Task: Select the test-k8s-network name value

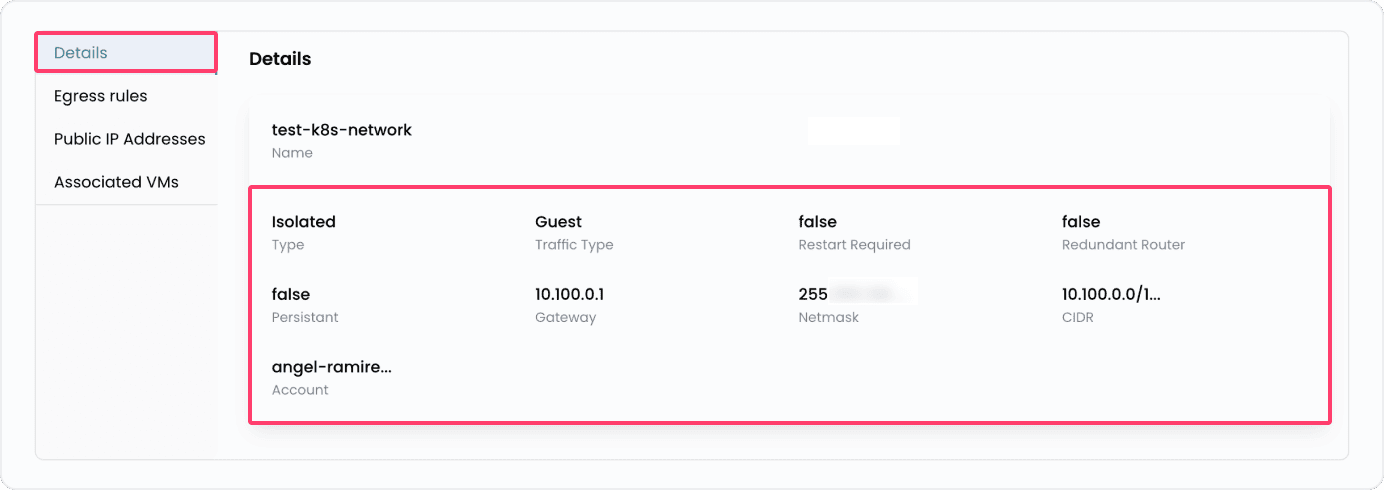Action: pyautogui.click(x=341, y=130)
